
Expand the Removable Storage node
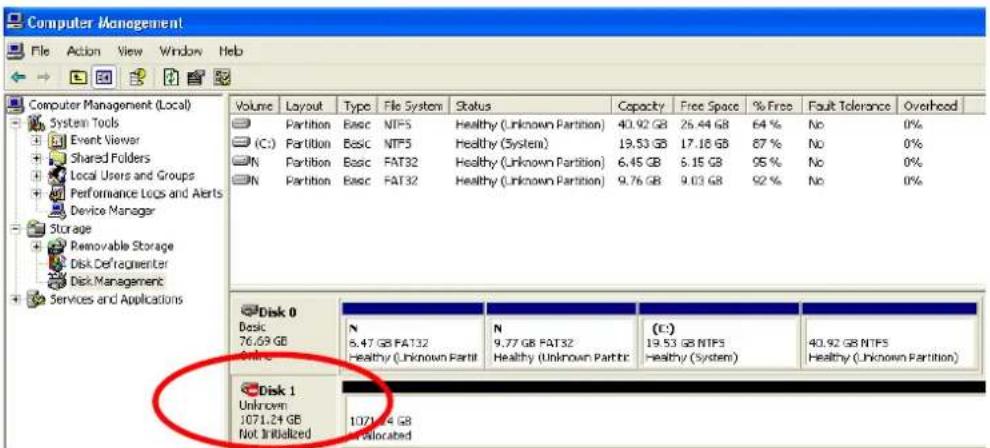38,245
